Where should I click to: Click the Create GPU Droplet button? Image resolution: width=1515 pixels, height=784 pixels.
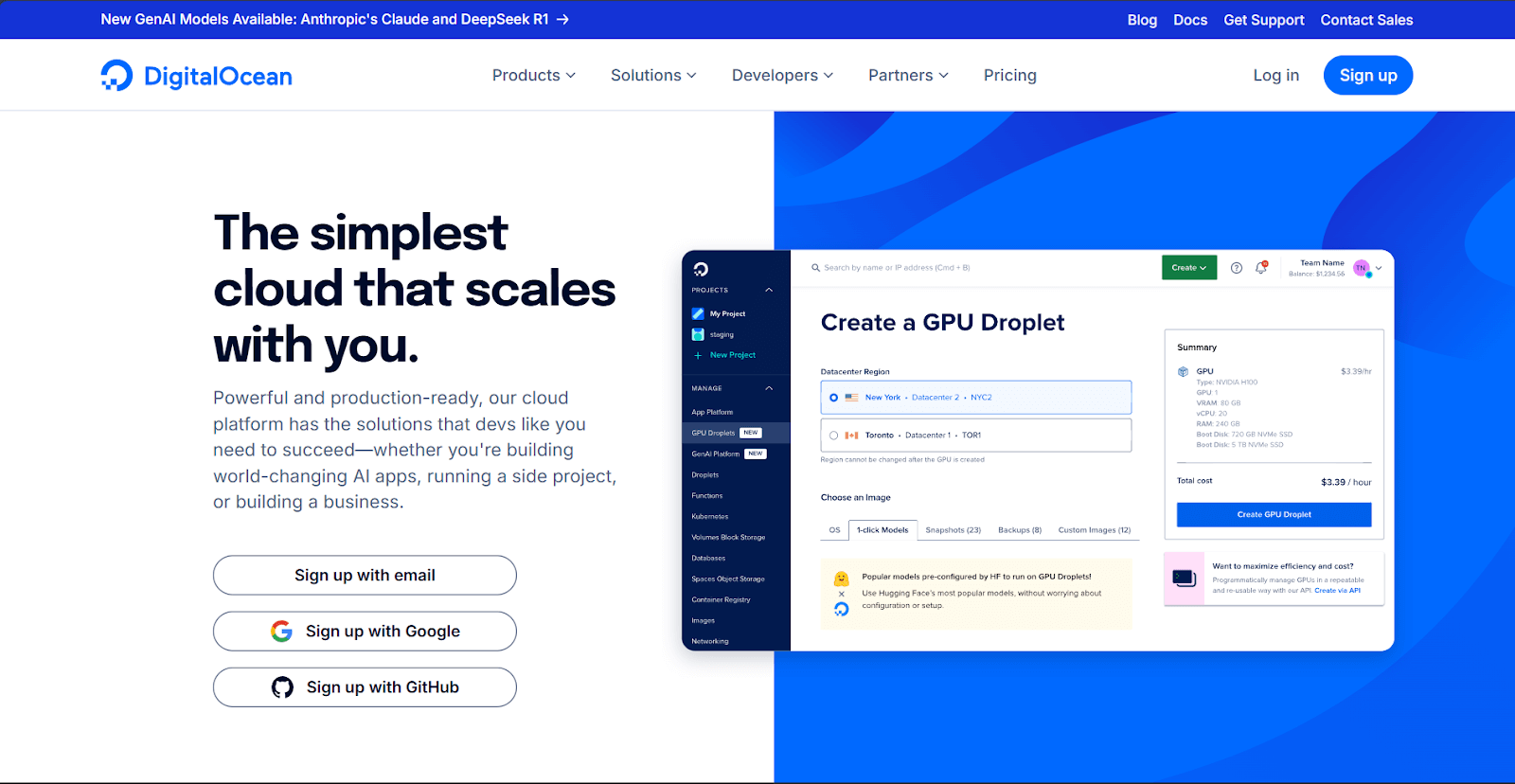coord(1274,515)
